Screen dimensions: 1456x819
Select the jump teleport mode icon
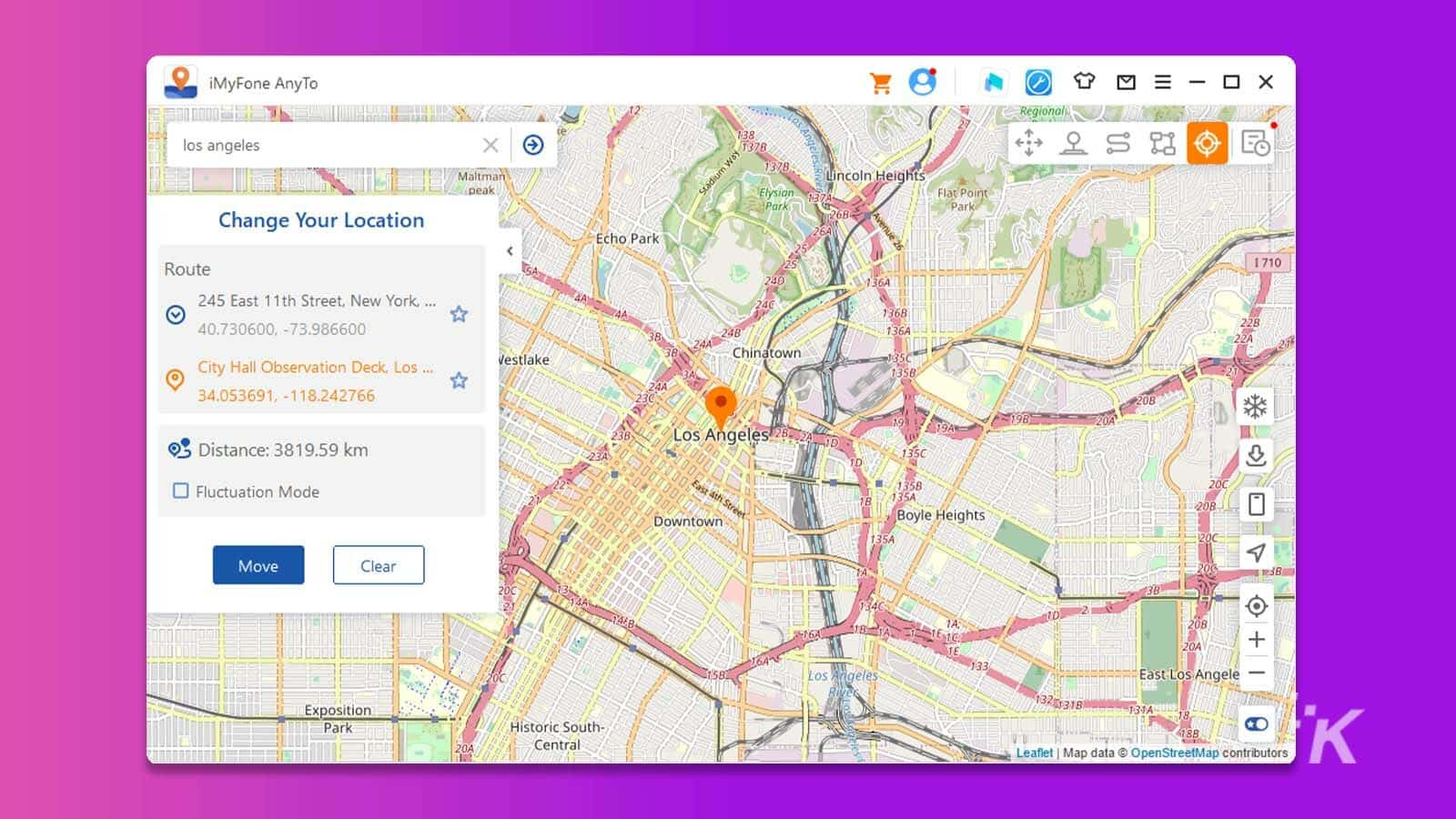point(1074,143)
